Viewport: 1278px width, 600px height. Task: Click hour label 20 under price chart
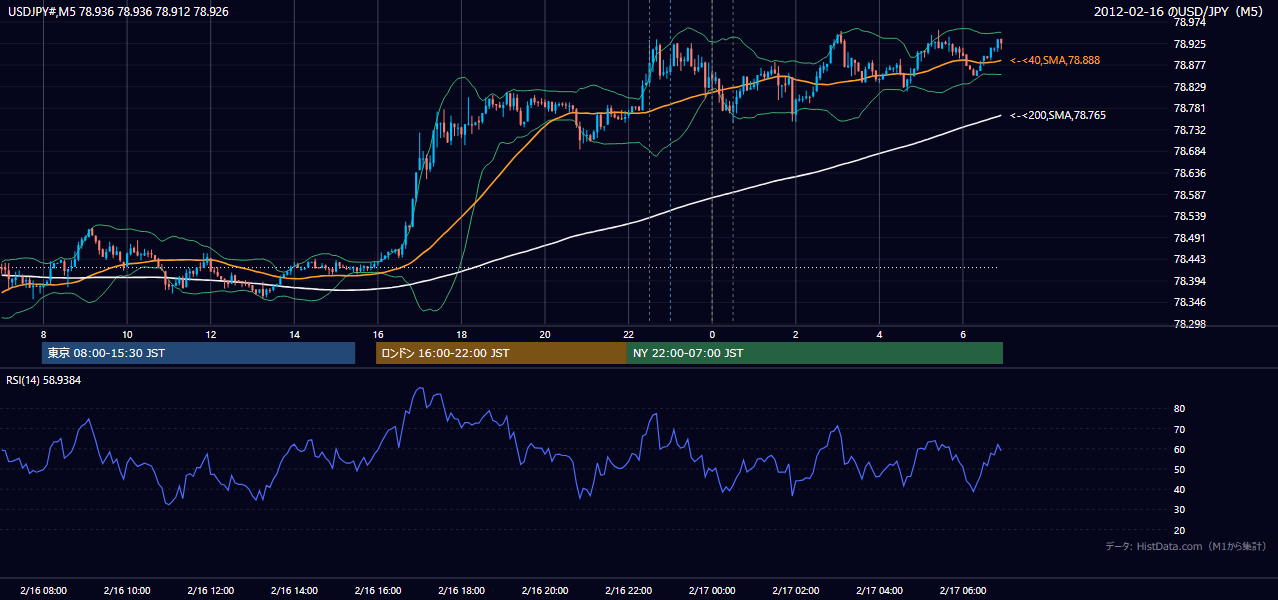[545, 333]
